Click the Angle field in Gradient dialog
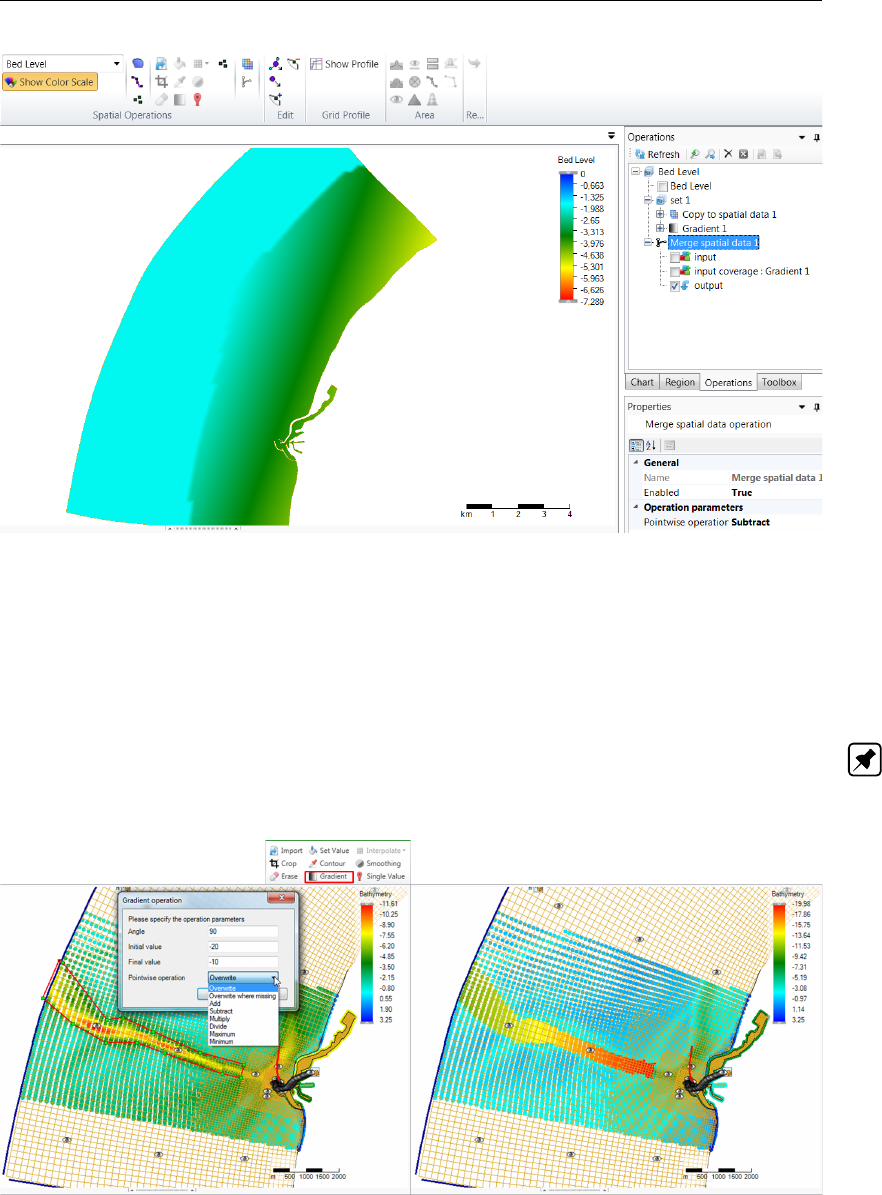The image size is (882, 1195). [242, 931]
